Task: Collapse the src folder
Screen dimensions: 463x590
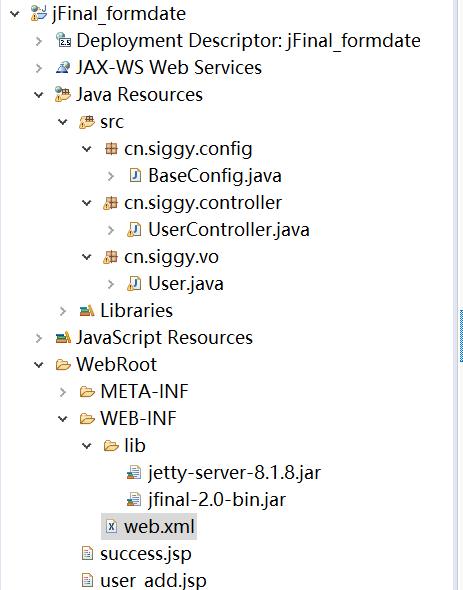Action: point(63,122)
